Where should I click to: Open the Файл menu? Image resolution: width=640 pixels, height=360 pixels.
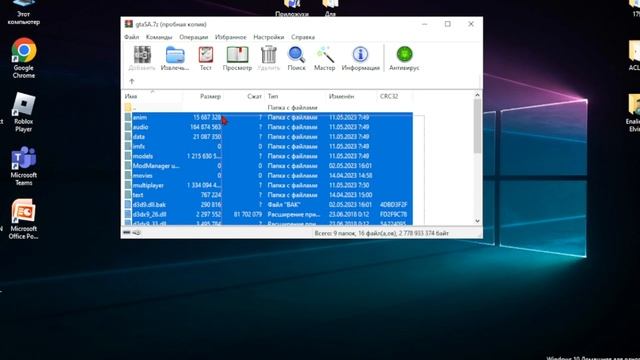pos(131,37)
